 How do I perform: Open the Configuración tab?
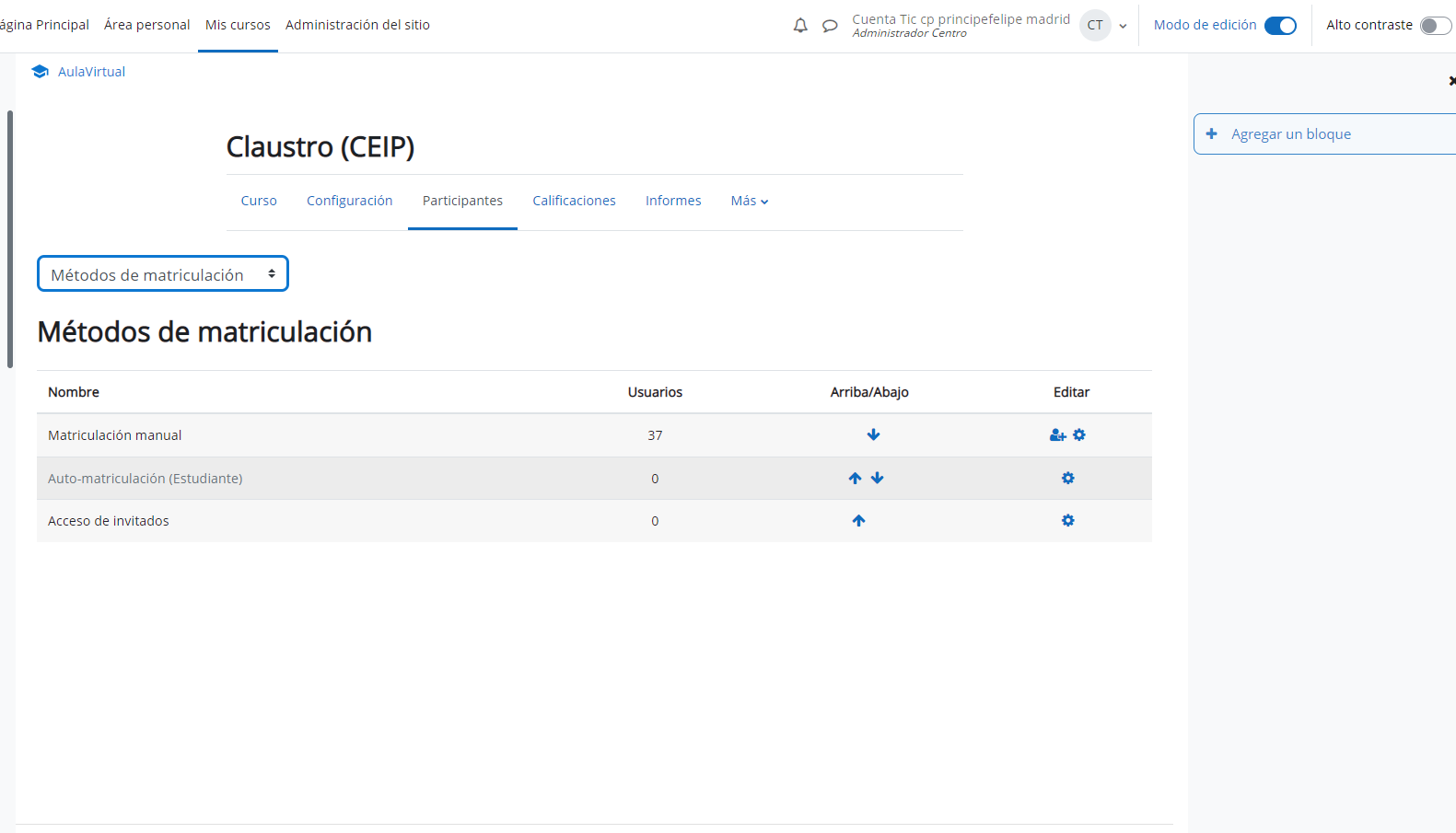pyautogui.click(x=349, y=201)
